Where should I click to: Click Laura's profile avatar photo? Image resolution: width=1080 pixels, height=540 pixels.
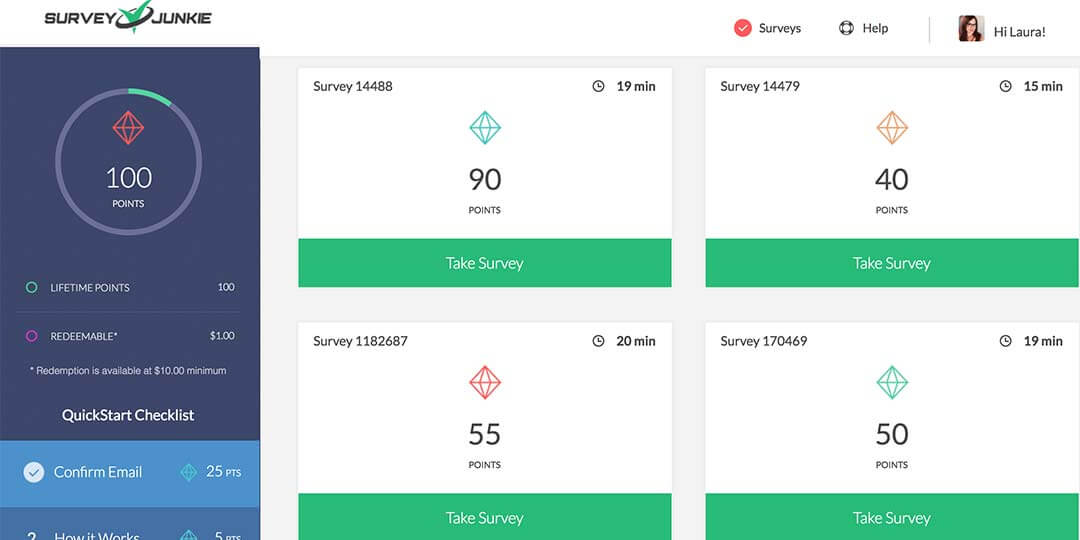point(971,29)
